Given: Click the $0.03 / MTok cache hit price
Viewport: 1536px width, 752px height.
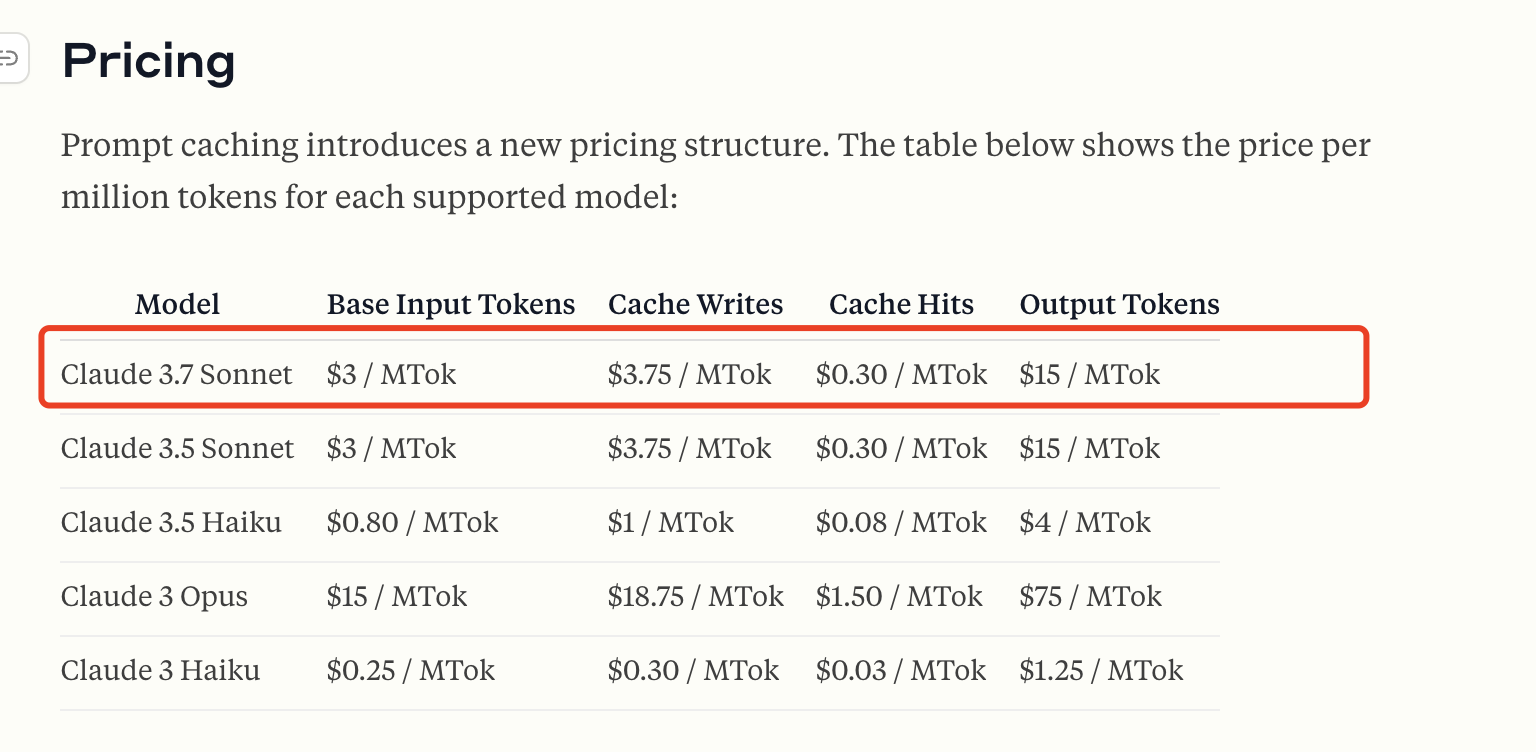Looking at the screenshot, I should 901,670.
